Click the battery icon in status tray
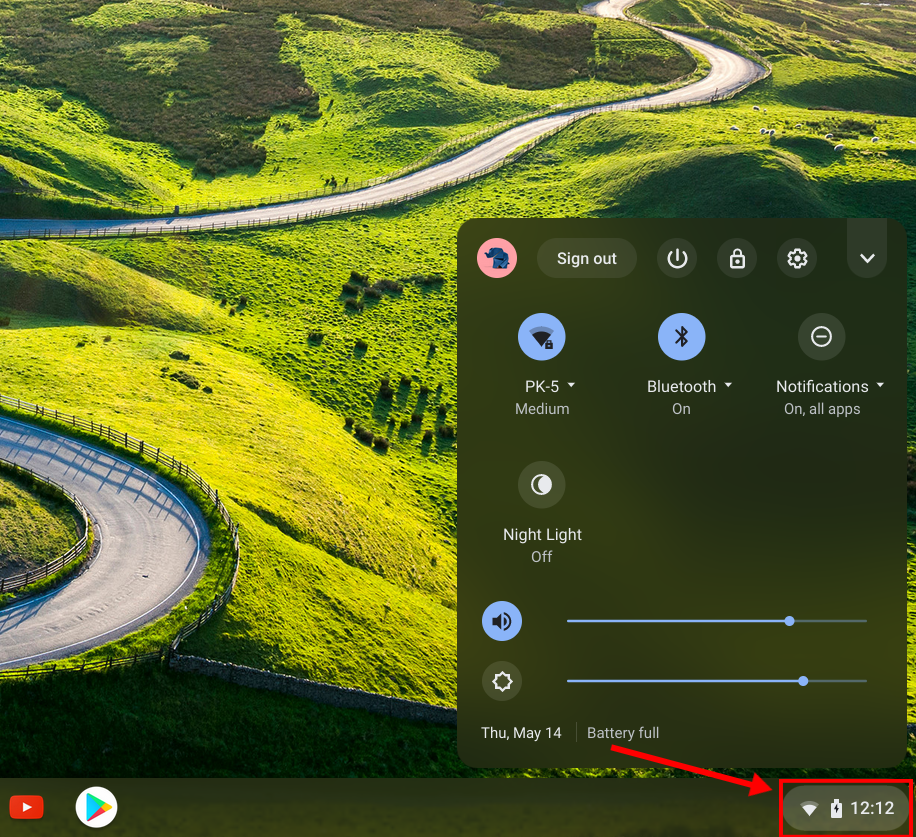The width and height of the screenshot is (916, 837). (837, 808)
